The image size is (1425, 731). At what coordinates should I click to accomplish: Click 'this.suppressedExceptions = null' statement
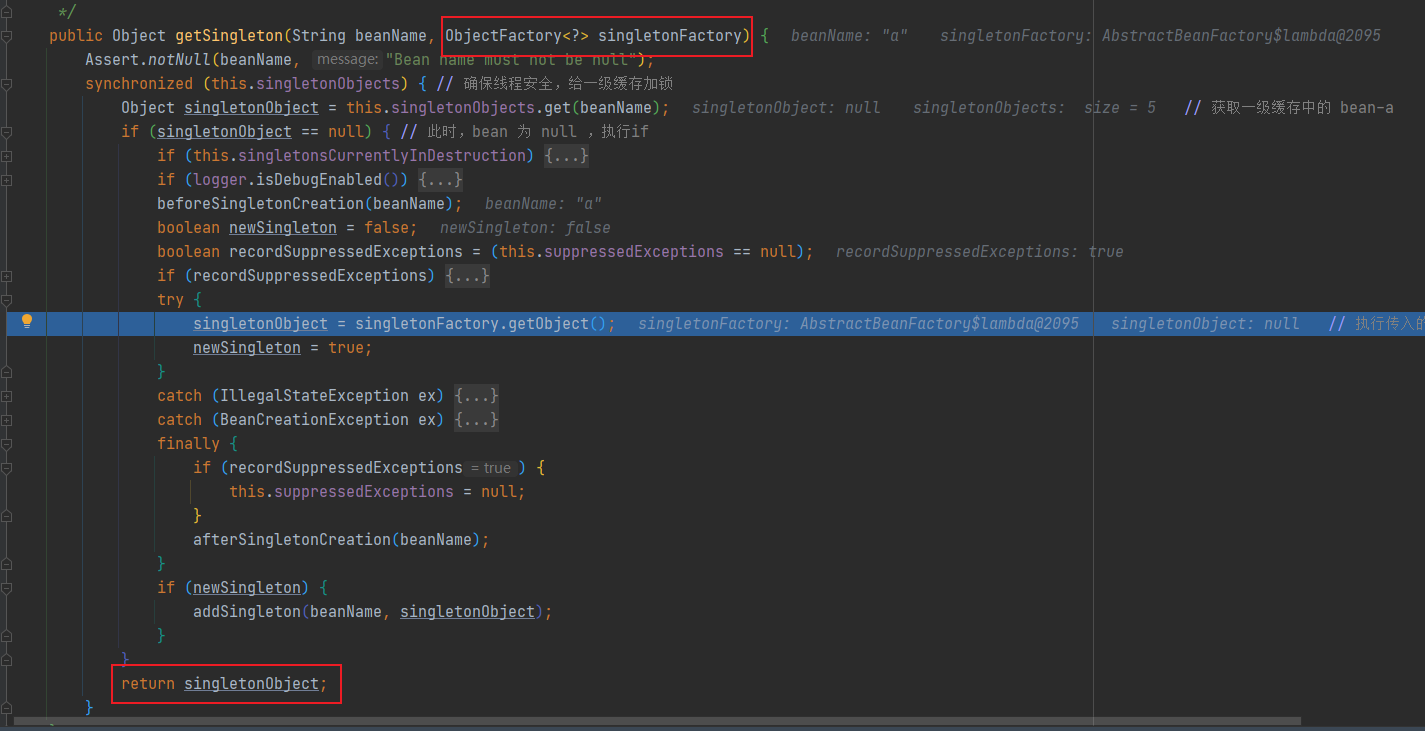tap(377, 492)
